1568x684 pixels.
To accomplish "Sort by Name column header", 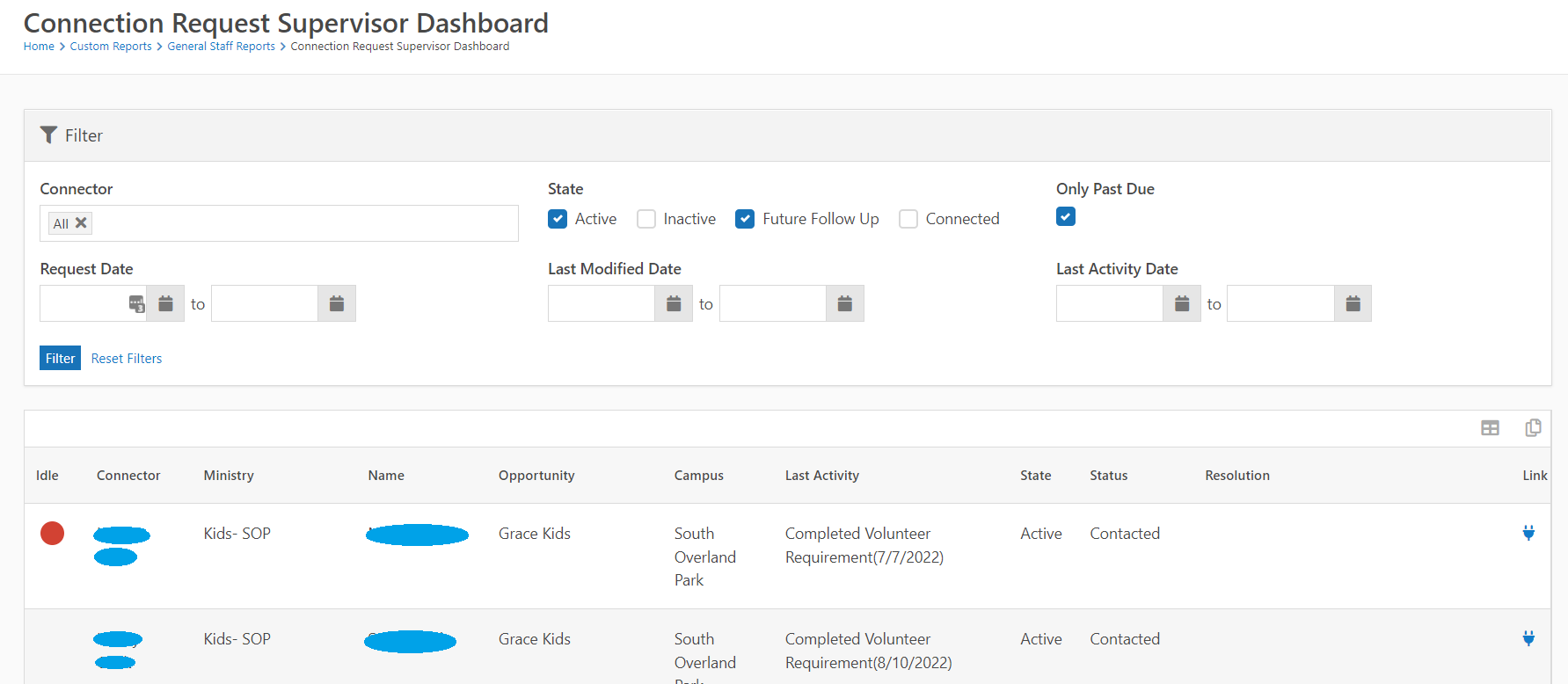I will click(386, 476).
